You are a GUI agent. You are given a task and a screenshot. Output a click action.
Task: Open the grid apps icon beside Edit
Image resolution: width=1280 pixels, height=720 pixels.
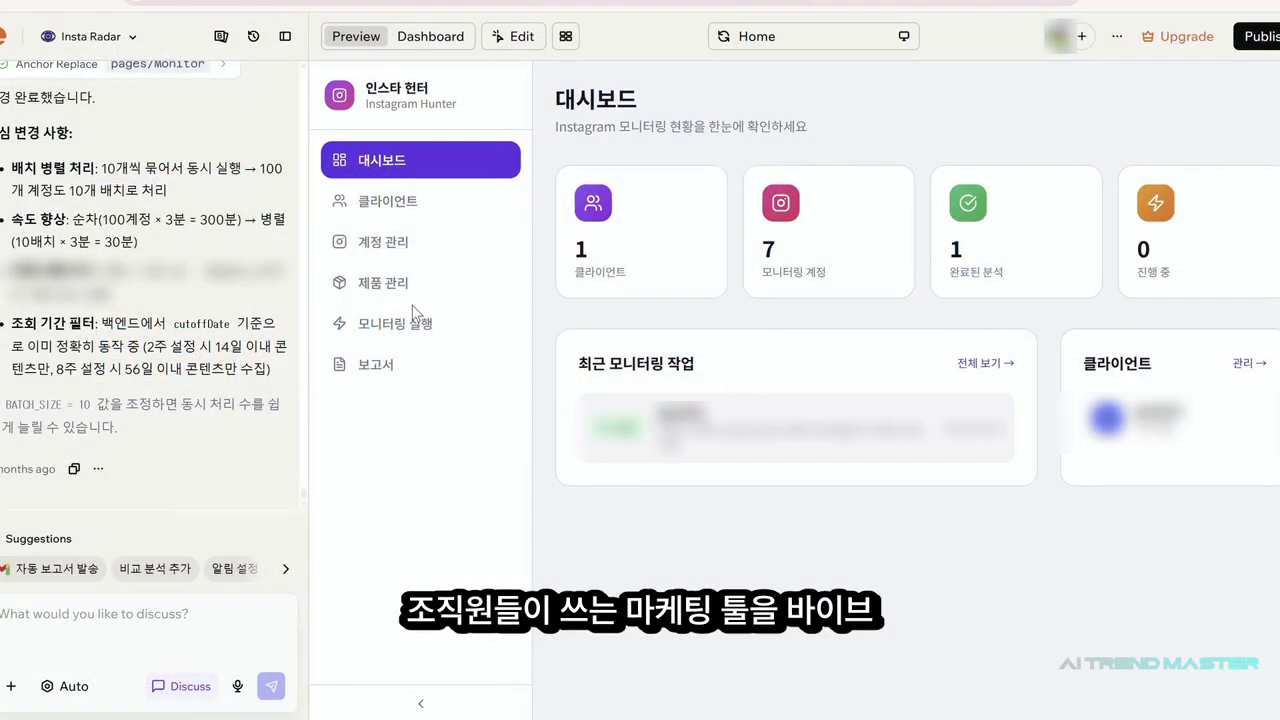pyautogui.click(x=566, y=37)
